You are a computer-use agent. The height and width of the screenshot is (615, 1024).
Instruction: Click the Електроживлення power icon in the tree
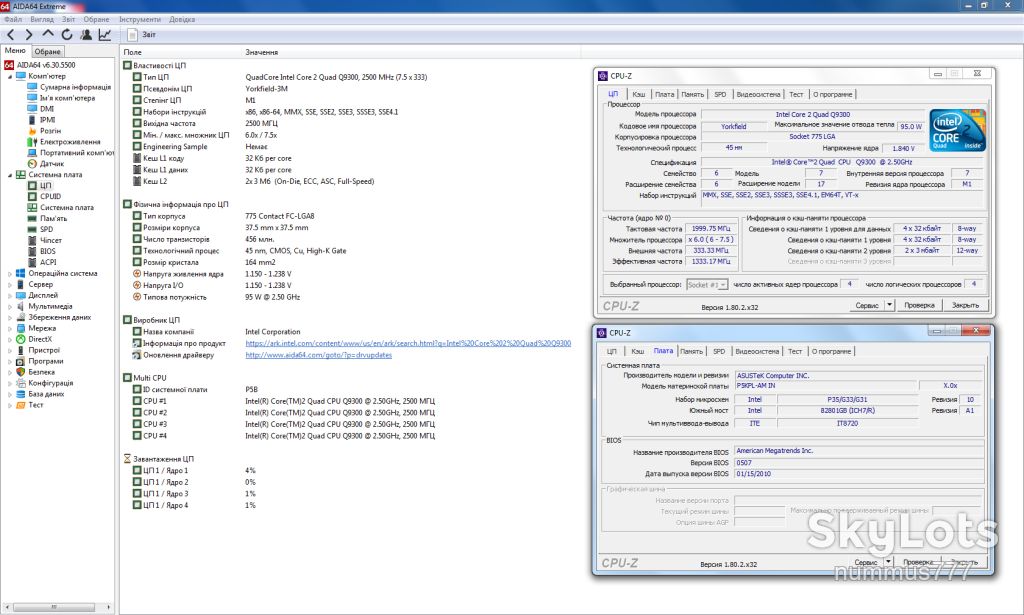tap(32, 142)
